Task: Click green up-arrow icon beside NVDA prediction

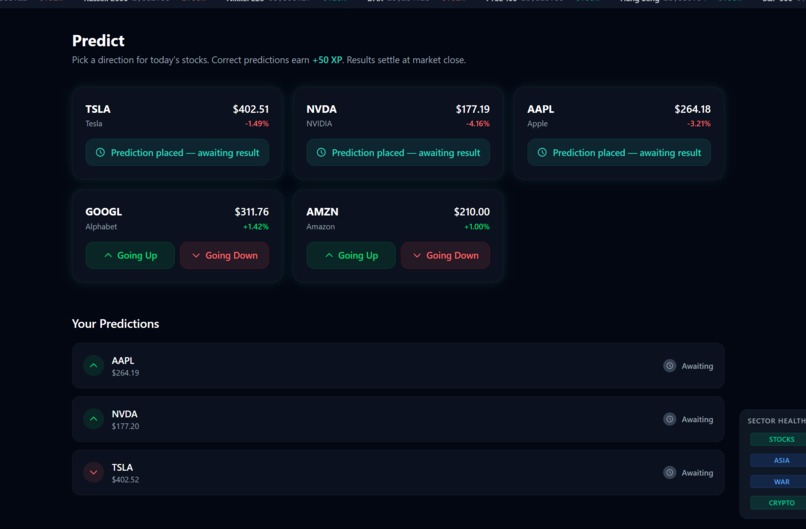Action: point(94,419)
